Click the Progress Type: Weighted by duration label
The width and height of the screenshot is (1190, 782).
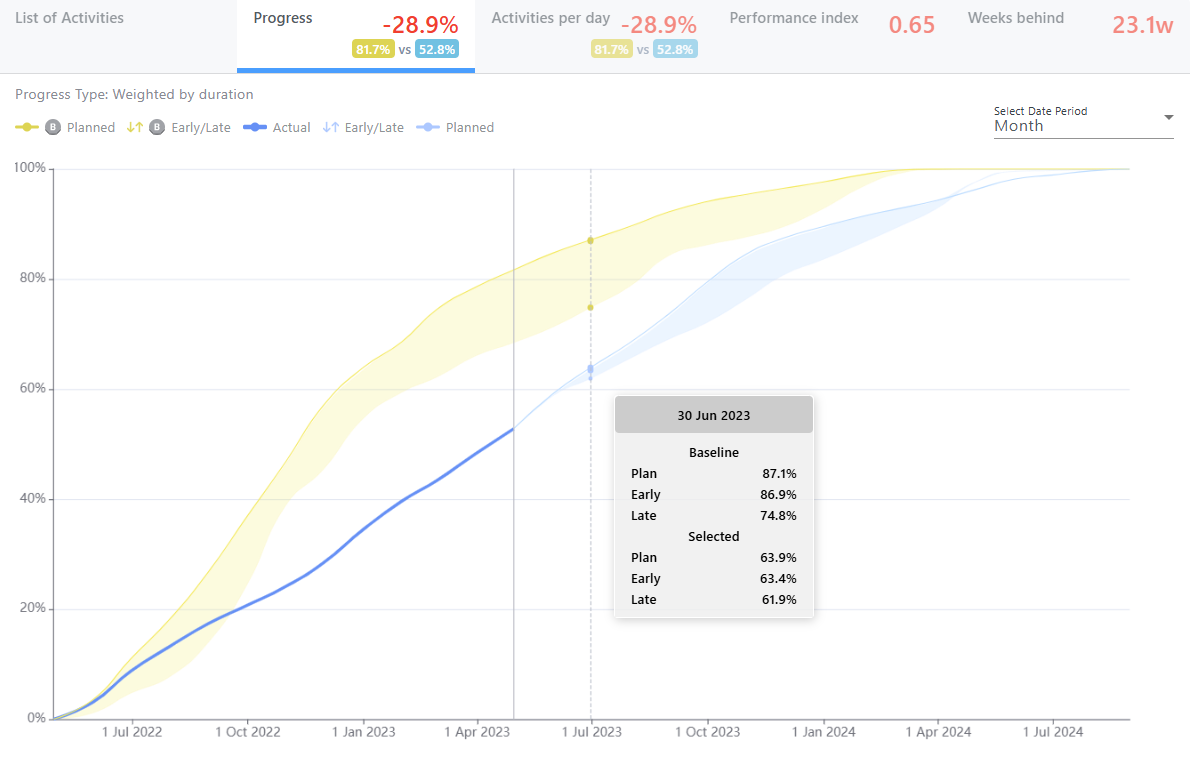(134, 94)
